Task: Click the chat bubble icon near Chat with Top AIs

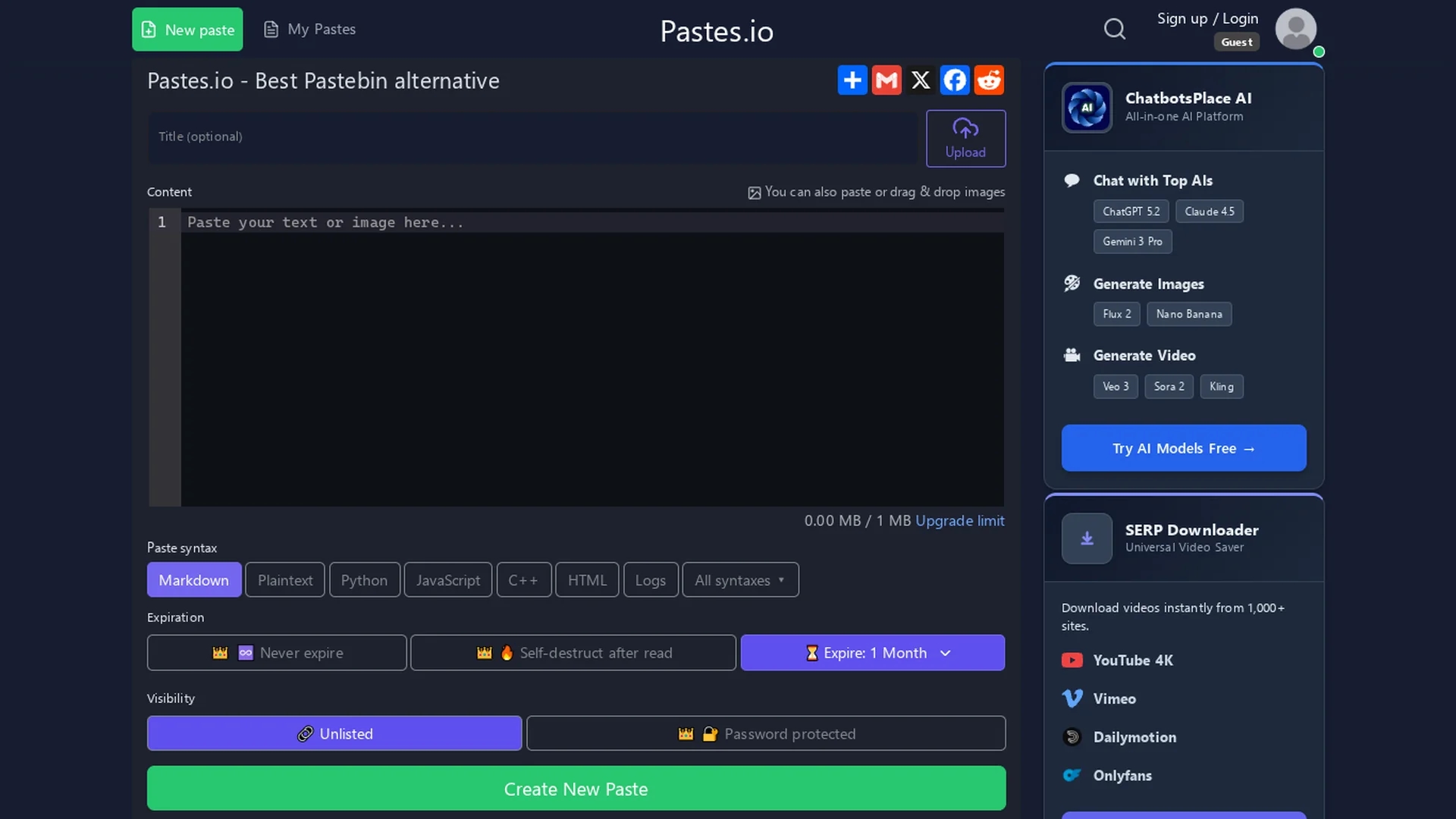Action: [1072, 180]
